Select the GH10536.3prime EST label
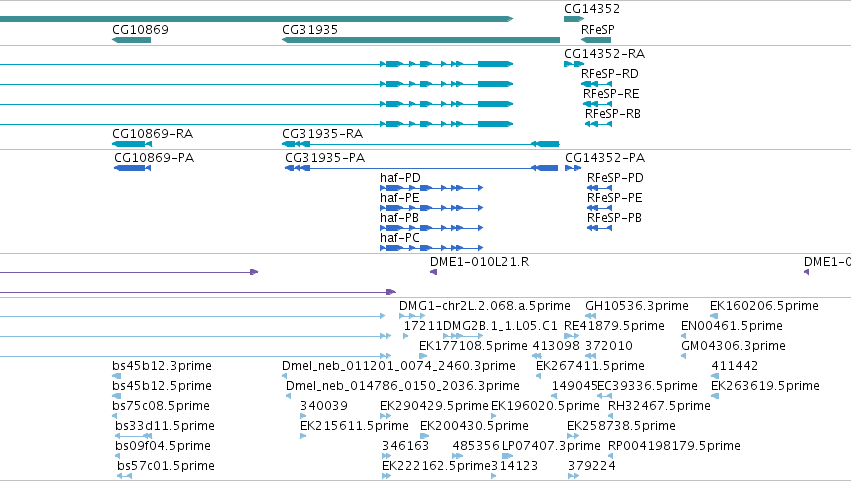The width and height of the screenshot is (851, 481). pos(637,306)
